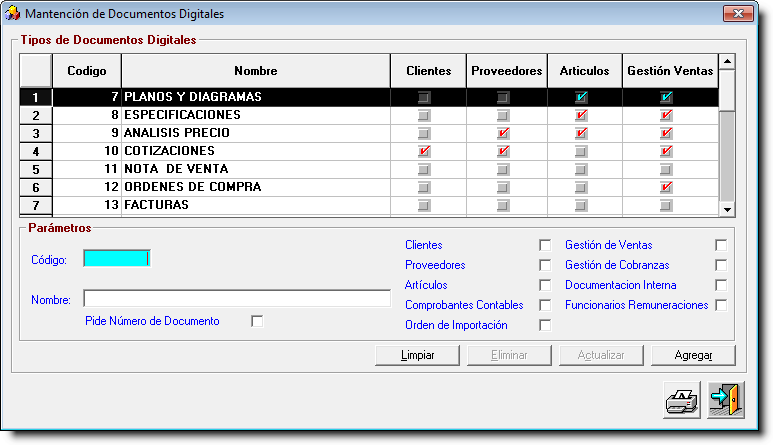
Task: Click the code cell with value 8
Action: [87, 115]
